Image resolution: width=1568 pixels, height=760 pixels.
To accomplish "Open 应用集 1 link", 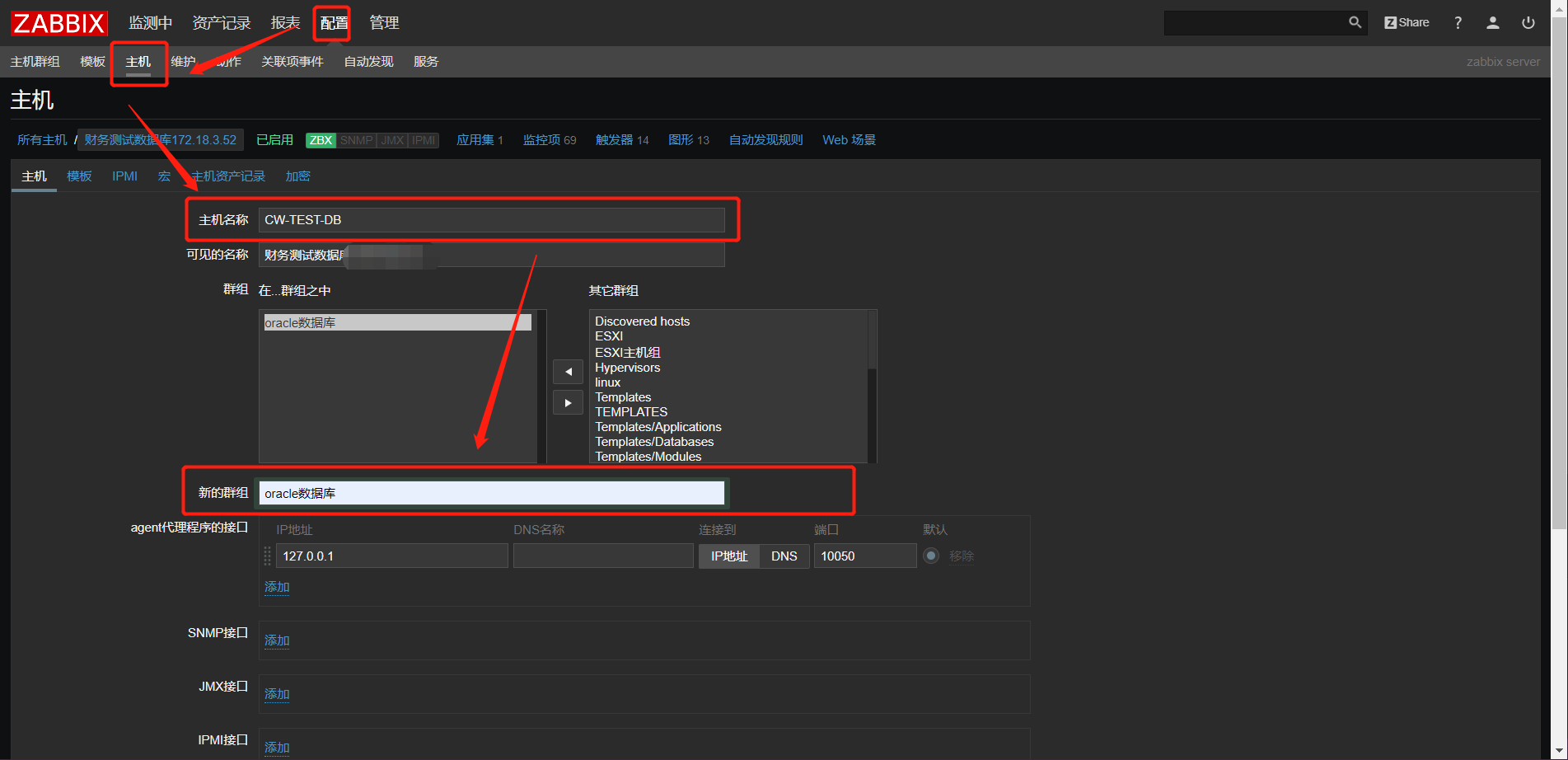I will click(x=480, y=140).
